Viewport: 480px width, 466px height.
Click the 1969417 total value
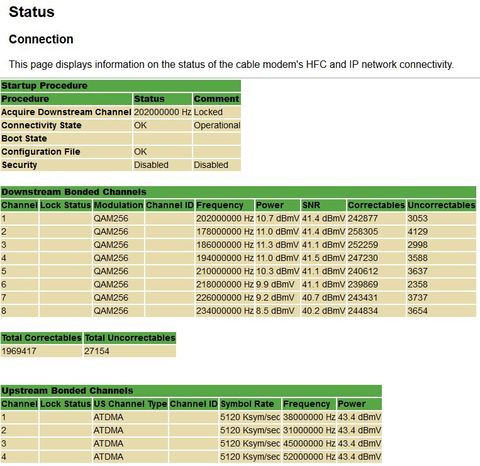tap(19, 351)
